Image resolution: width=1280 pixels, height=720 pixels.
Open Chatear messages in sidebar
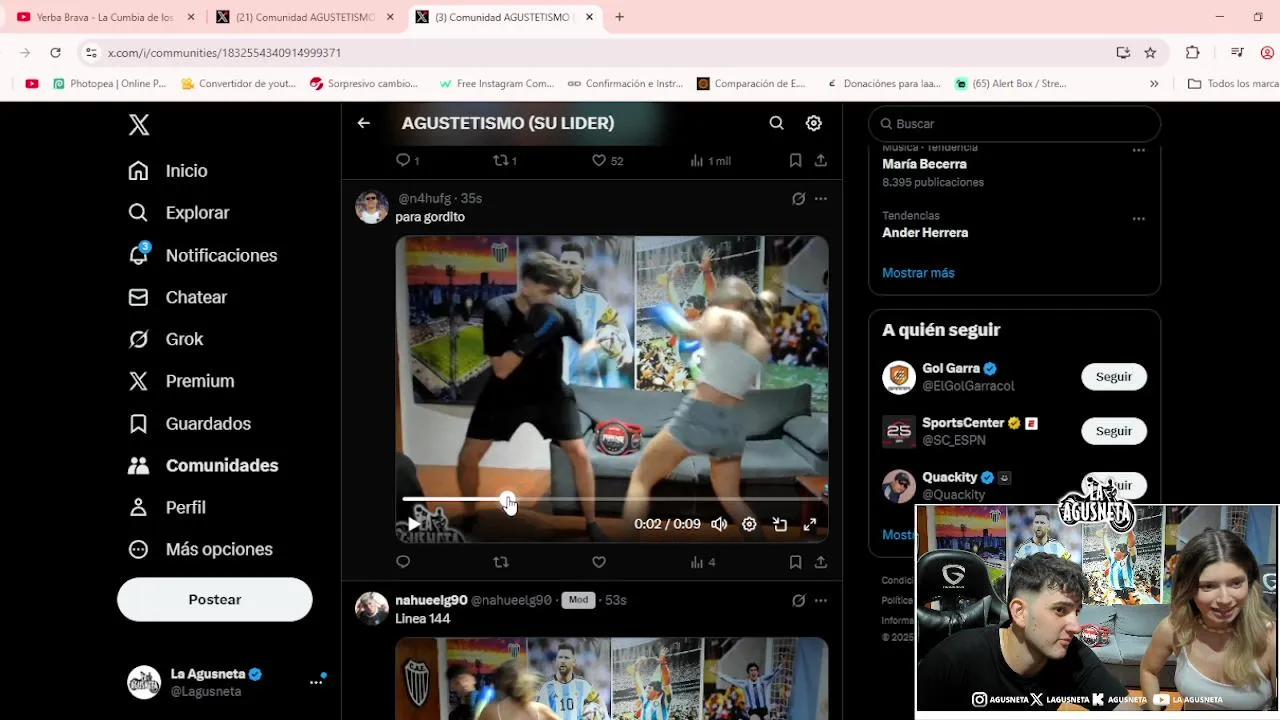coord(178,297)
